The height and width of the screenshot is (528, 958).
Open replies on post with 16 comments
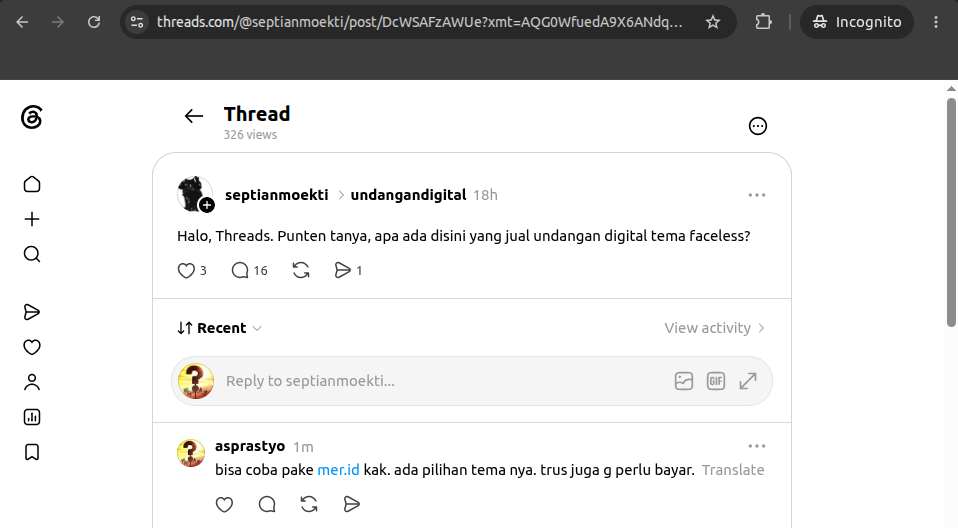coord(249,271)
